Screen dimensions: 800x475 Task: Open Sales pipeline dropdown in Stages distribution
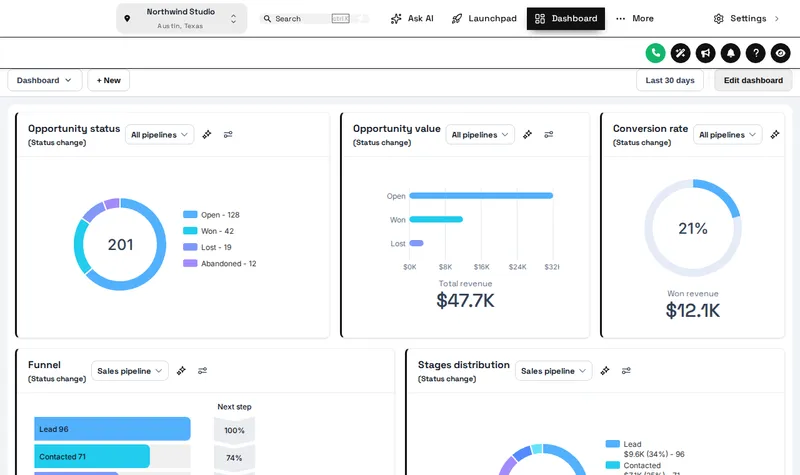click(553, 371)
